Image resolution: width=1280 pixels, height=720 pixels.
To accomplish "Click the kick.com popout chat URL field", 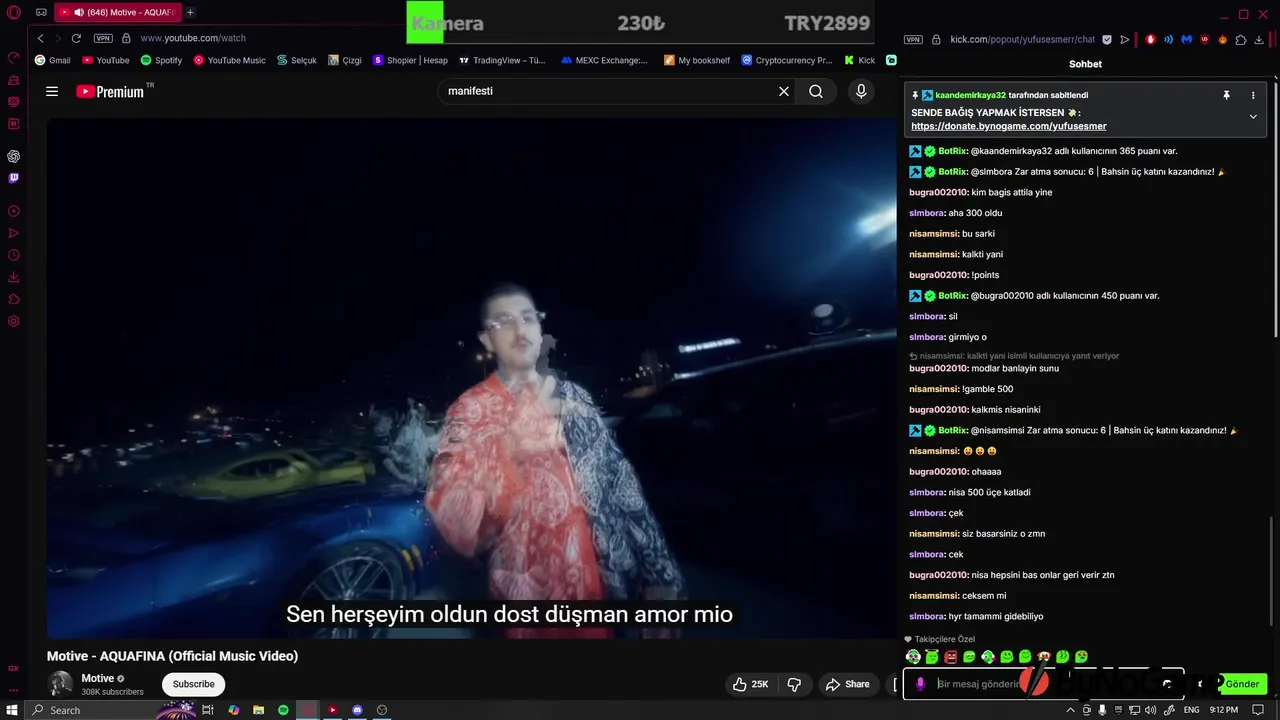I will [1022, 39].
